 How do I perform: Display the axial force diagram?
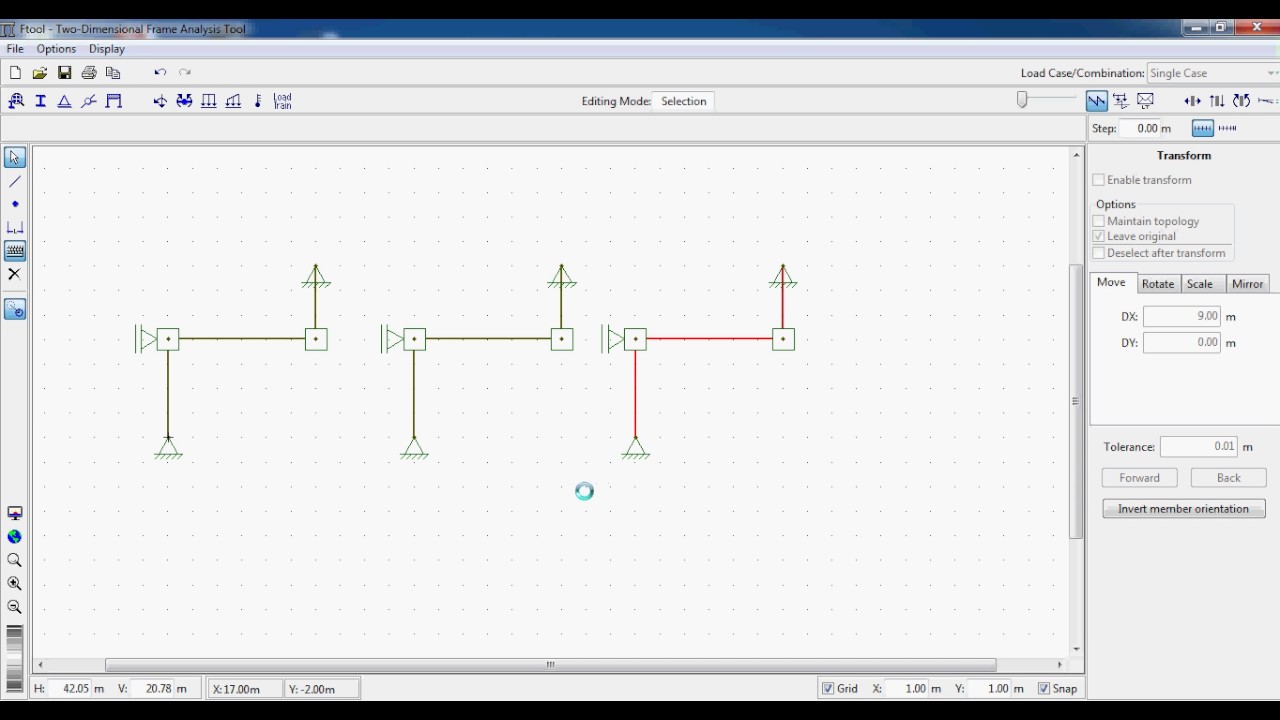pyautogui.click(x=1192, y=101)
